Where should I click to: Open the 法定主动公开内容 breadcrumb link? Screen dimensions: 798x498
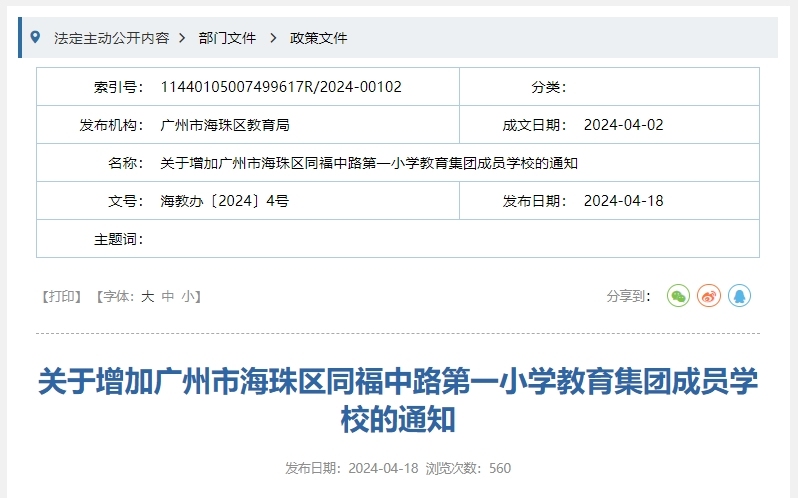tap(111, 38)
